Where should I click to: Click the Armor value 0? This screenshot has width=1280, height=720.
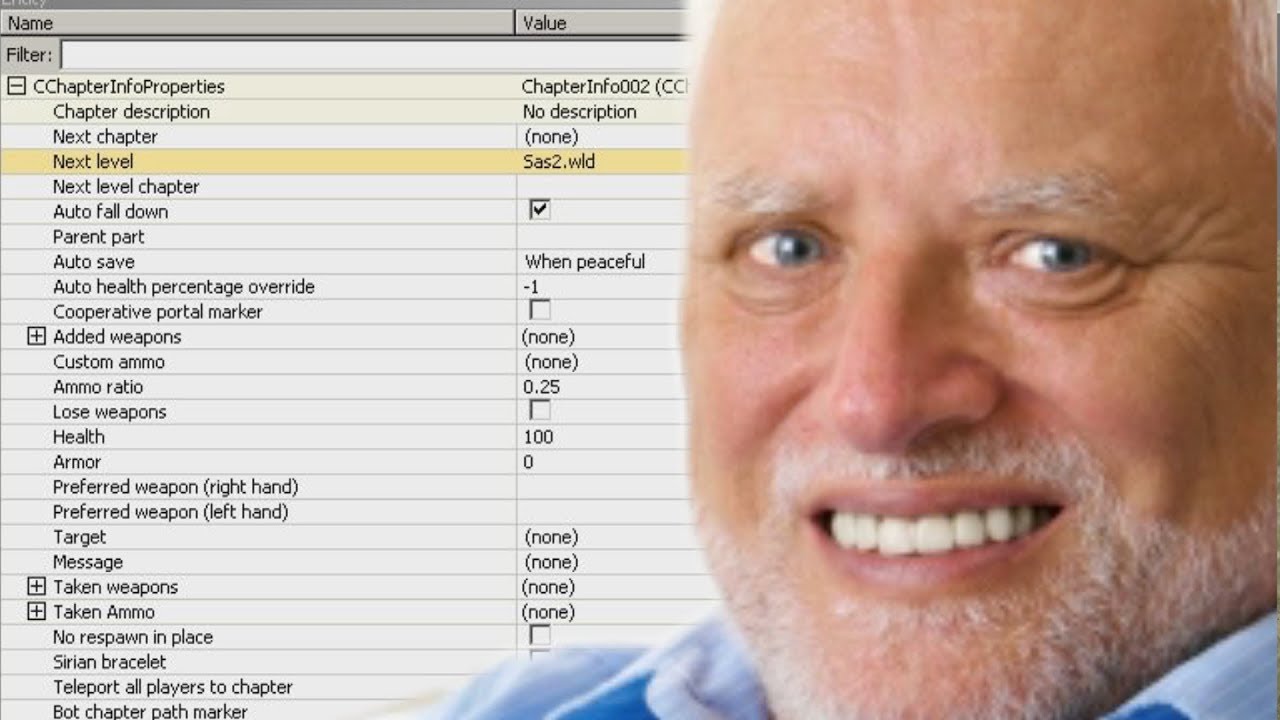click(x=528, y=462)
